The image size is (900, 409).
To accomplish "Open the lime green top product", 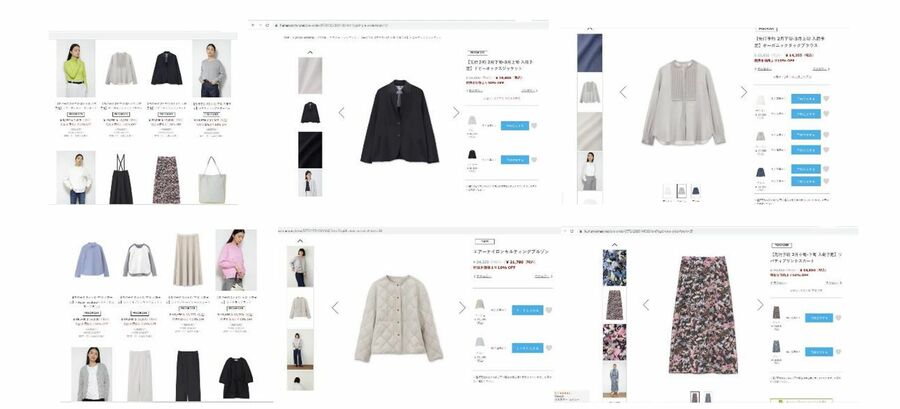I will 75,68.
